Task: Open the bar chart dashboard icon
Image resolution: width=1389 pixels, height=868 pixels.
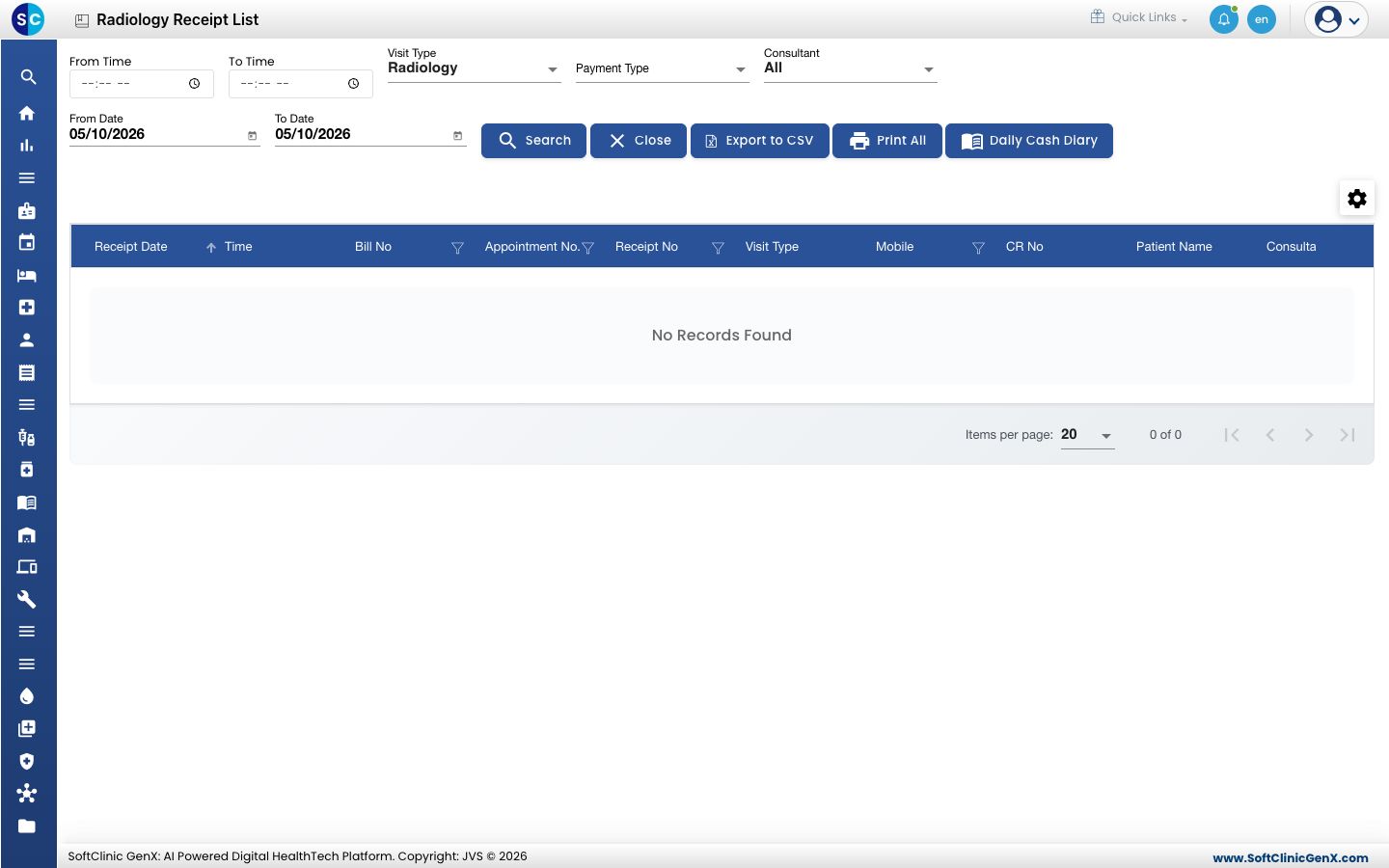Action: click(27, 146)
